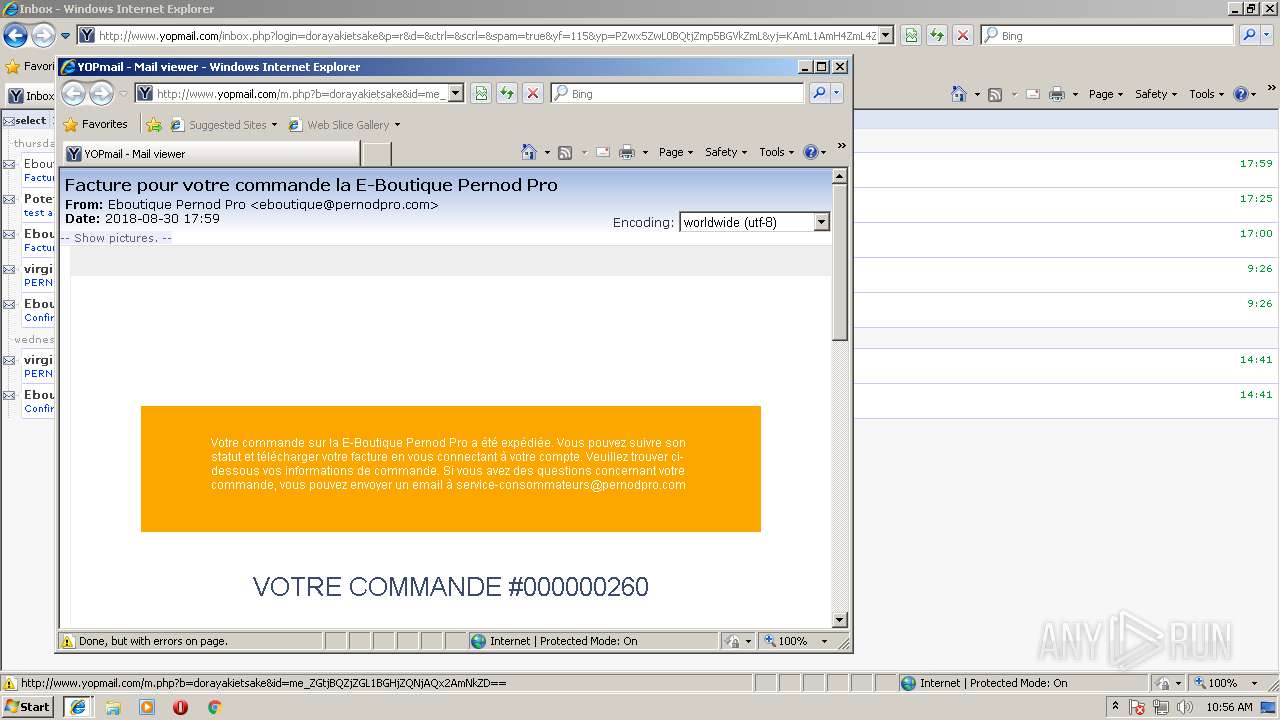
Task: Click Add to Favorites Bar icon
Action: 153,125
